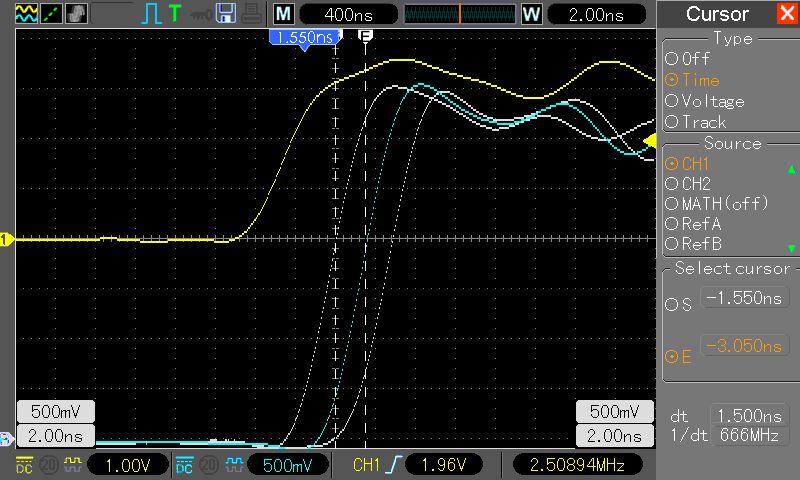Click the W window timebase icon
The height and width of the screenshot is (480, 800).
pos(532,14)
